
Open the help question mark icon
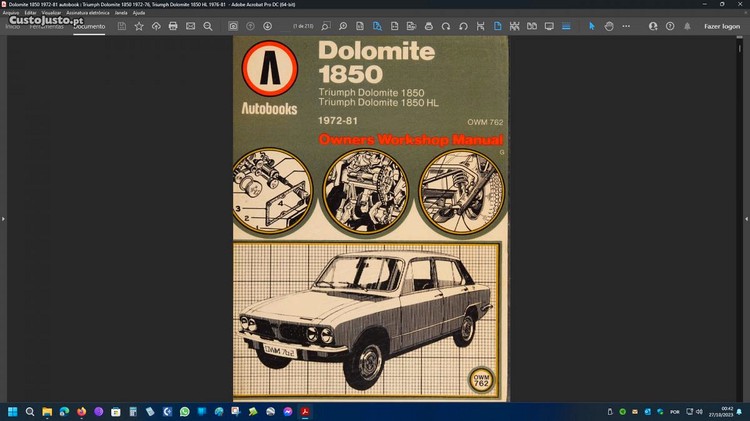(668, 26)
